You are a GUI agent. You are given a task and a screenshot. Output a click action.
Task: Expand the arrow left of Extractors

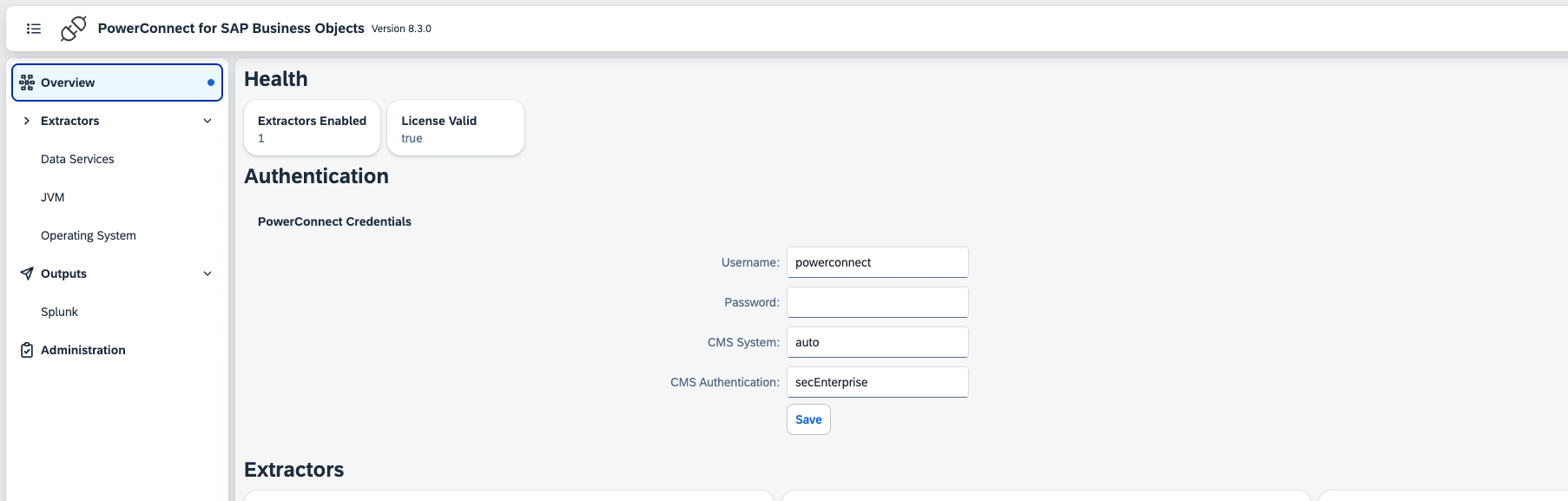(x=27, y=121)
